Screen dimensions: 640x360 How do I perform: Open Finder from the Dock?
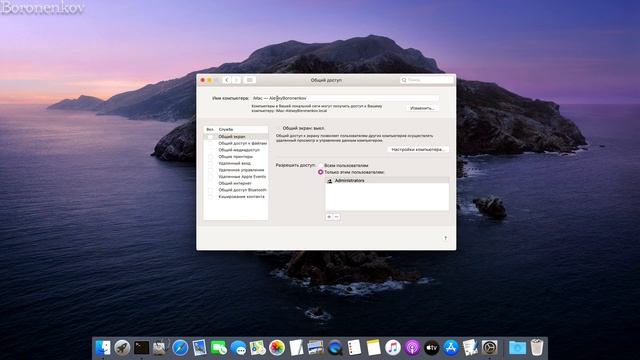pyautogui.click(x=103, y=348)
